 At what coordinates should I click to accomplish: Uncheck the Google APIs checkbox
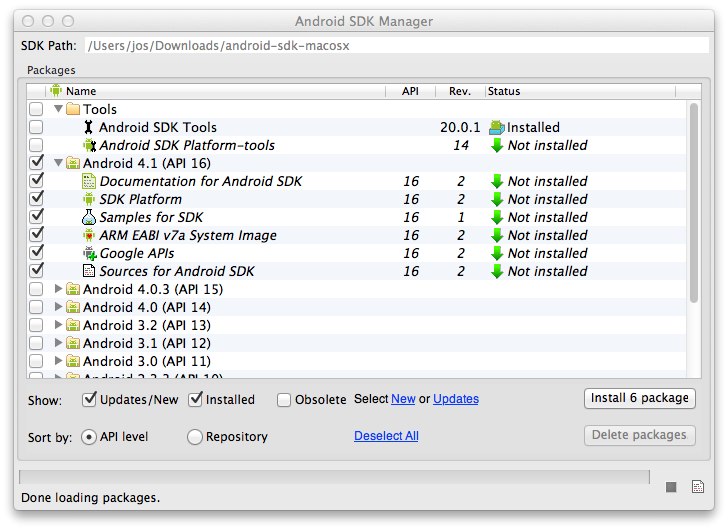36,252
